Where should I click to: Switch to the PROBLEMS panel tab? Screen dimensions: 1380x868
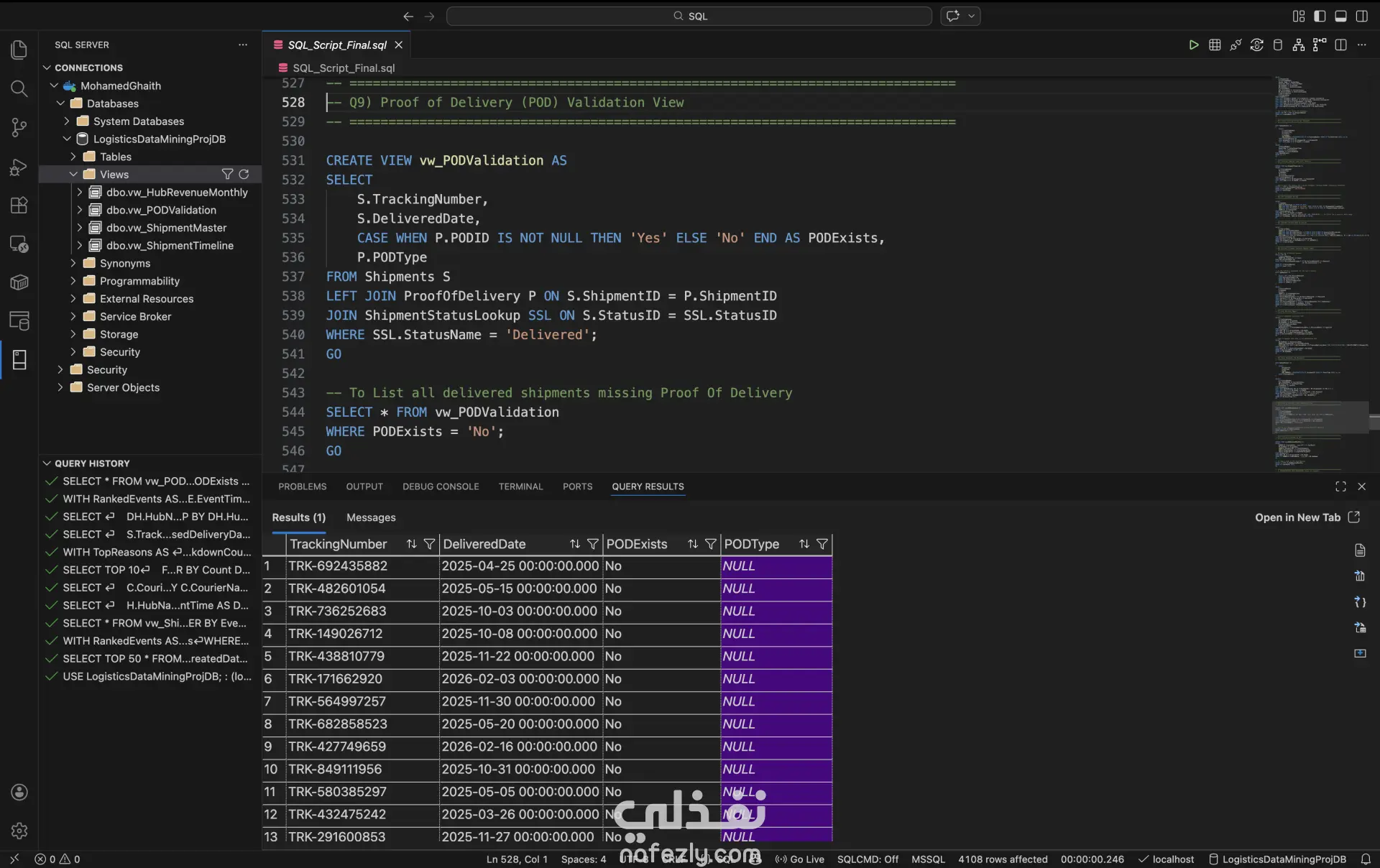[x=302, y=486]
